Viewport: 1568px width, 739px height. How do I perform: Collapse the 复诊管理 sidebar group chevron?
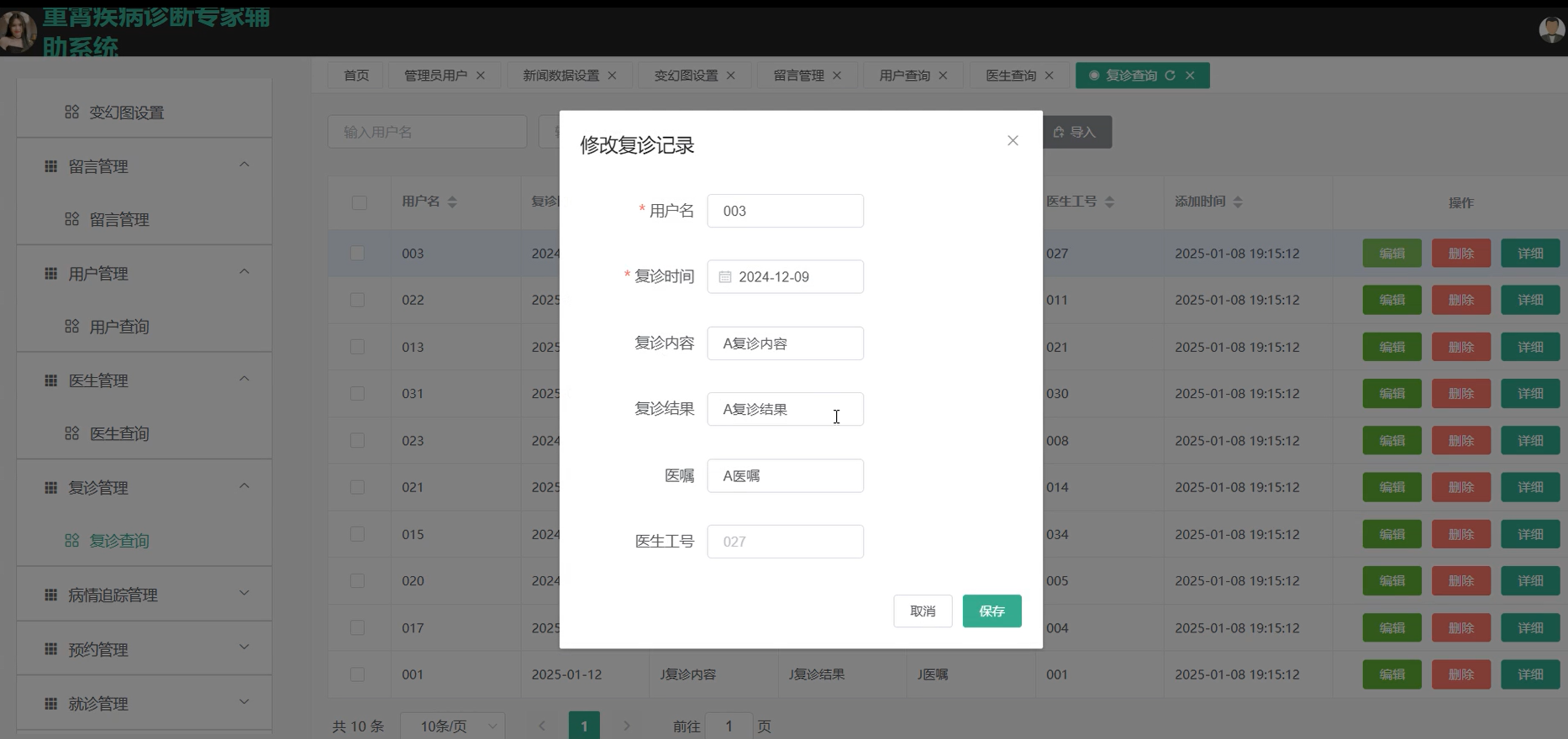click(245, 486)
